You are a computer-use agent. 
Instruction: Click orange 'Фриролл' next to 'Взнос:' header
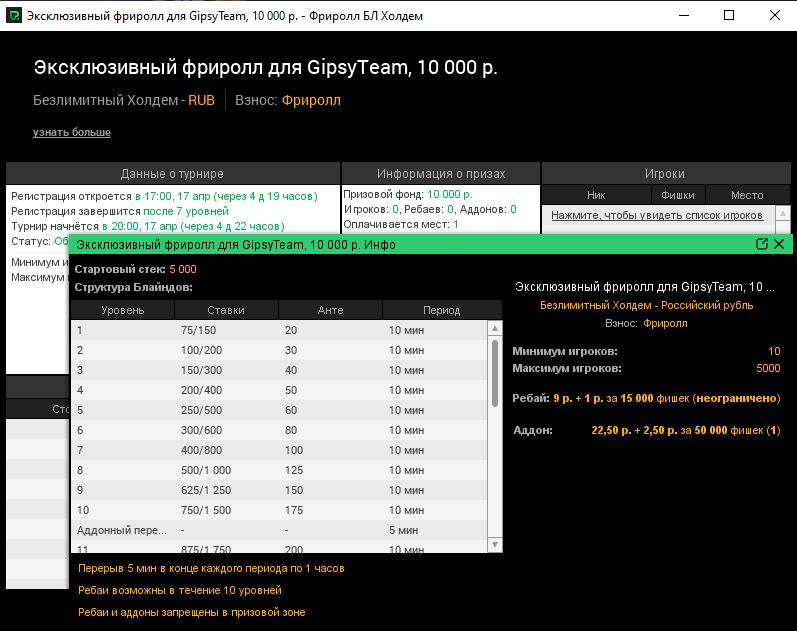coord(311,100)
